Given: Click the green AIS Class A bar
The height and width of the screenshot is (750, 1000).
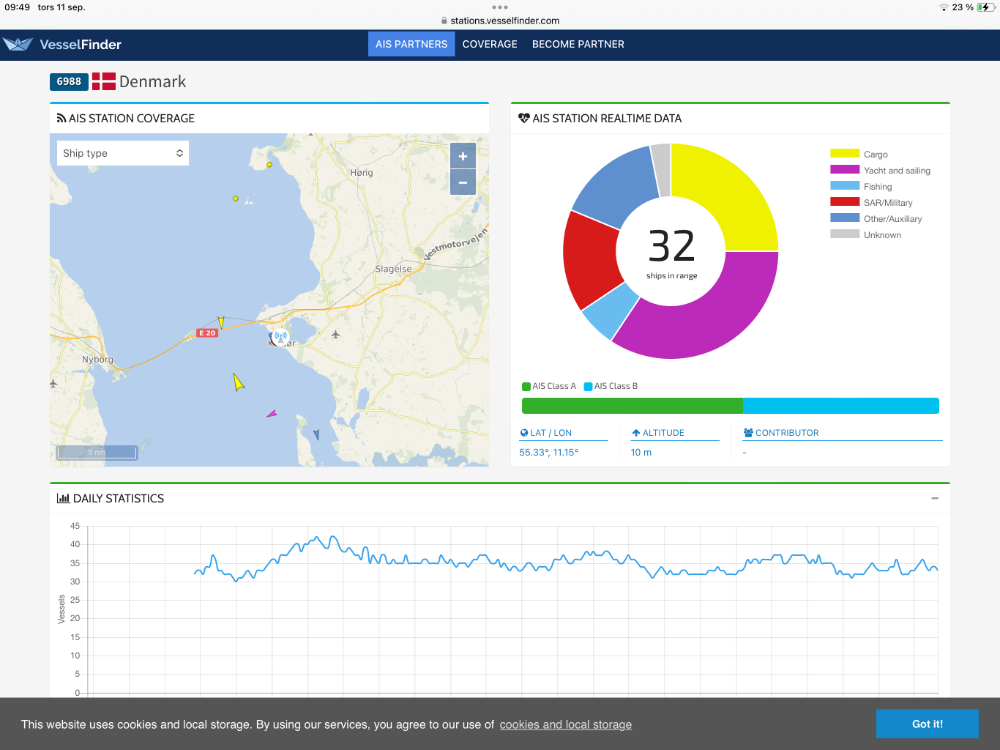Looking at the screenshot, I should click(x=632, y=406).
